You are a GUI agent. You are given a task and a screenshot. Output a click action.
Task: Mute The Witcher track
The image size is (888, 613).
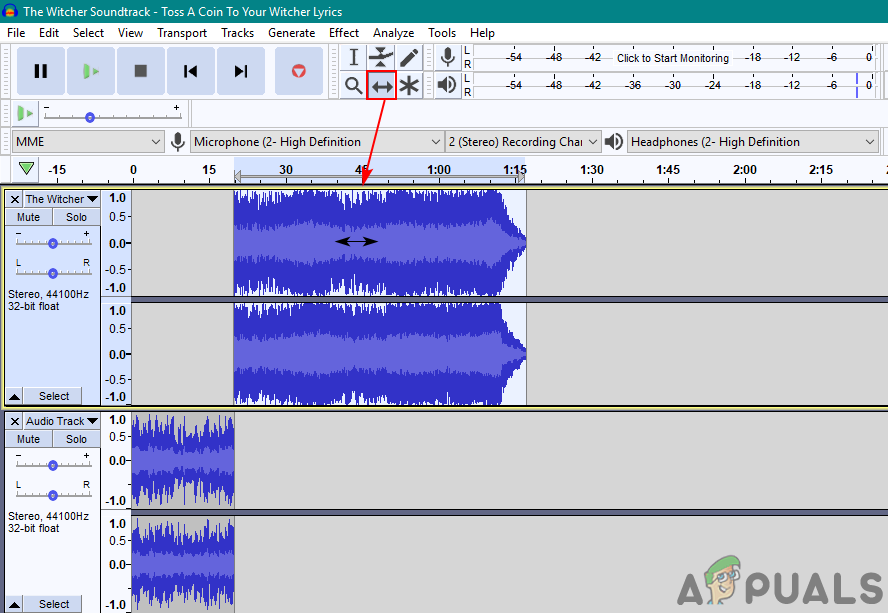(27, 216)
